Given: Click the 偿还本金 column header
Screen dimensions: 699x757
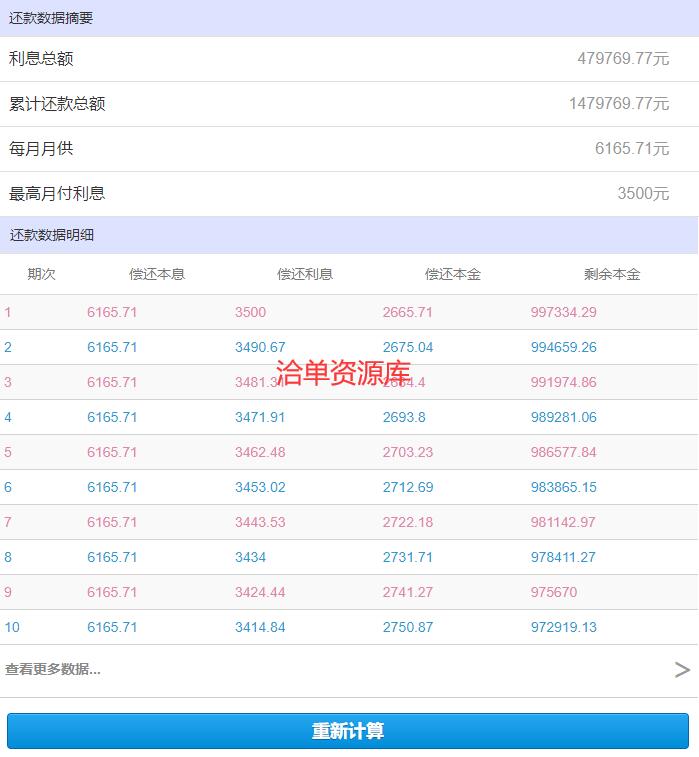Looking at the screenshot, I should pyautogui.click(x=453, y=274).
